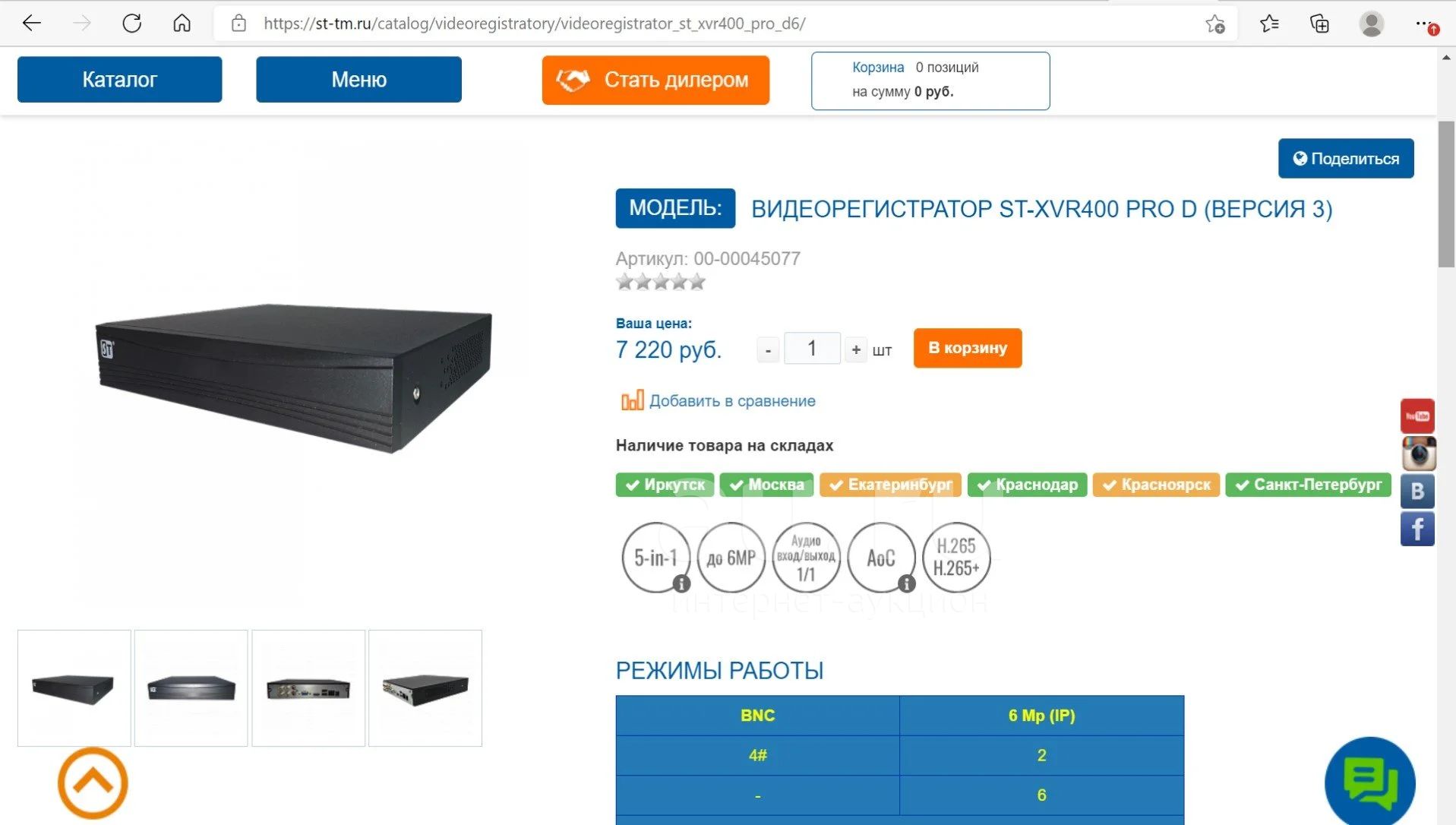Open the Instagram sidebar icon

point(1417,454)
